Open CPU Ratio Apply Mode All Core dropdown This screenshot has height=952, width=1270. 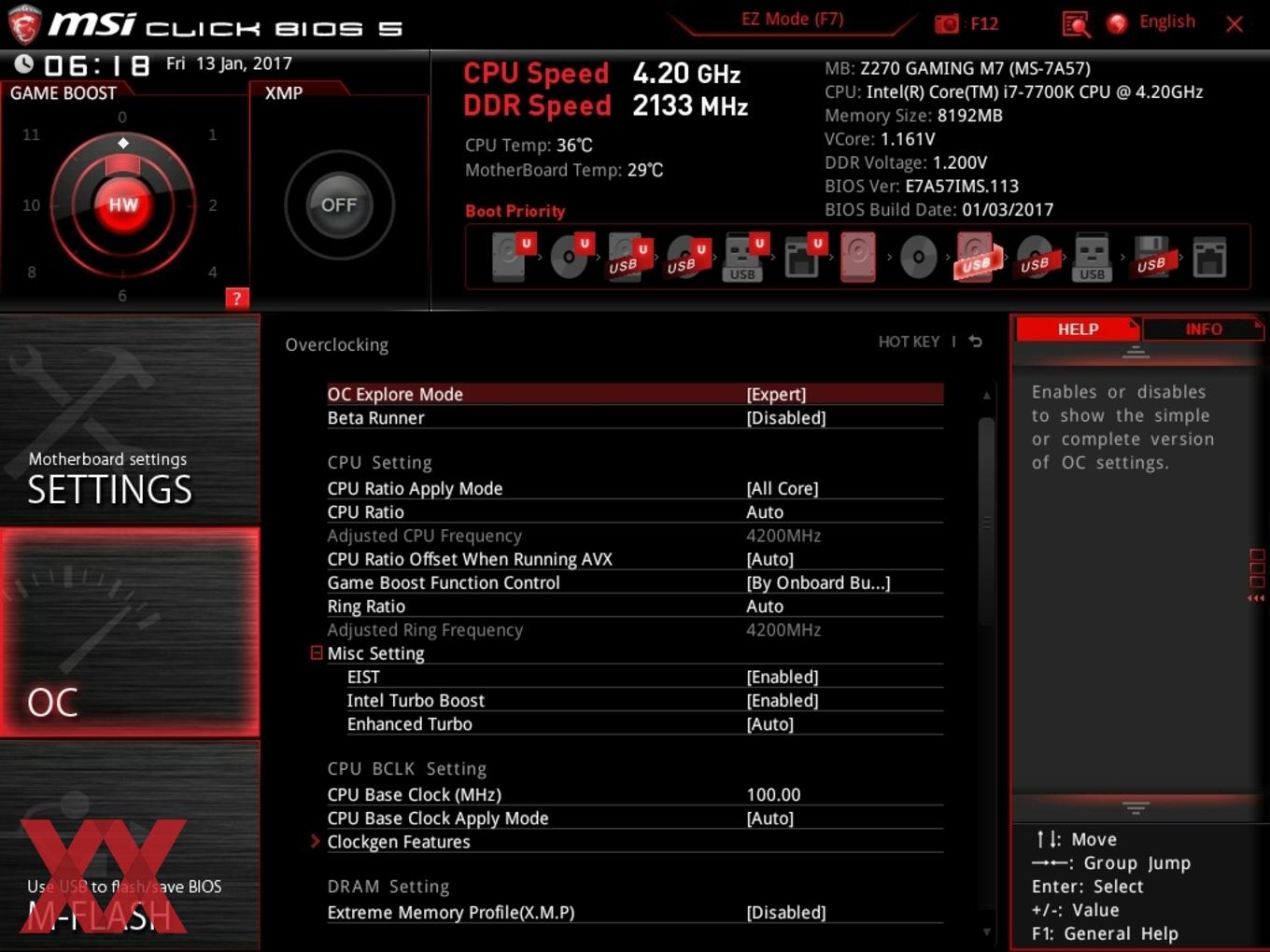pyautogui.click(x=783, y=488)
